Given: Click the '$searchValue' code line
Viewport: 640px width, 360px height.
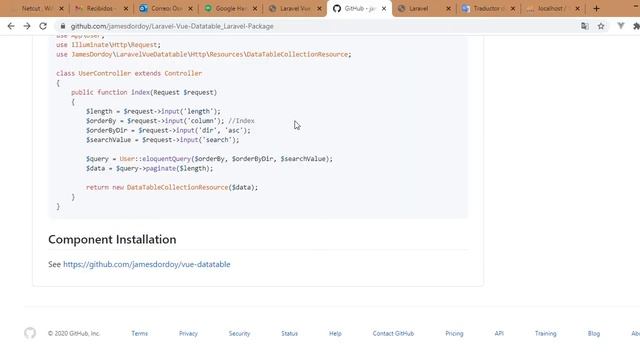Looking at the screenshot, I should click(162, 140).
